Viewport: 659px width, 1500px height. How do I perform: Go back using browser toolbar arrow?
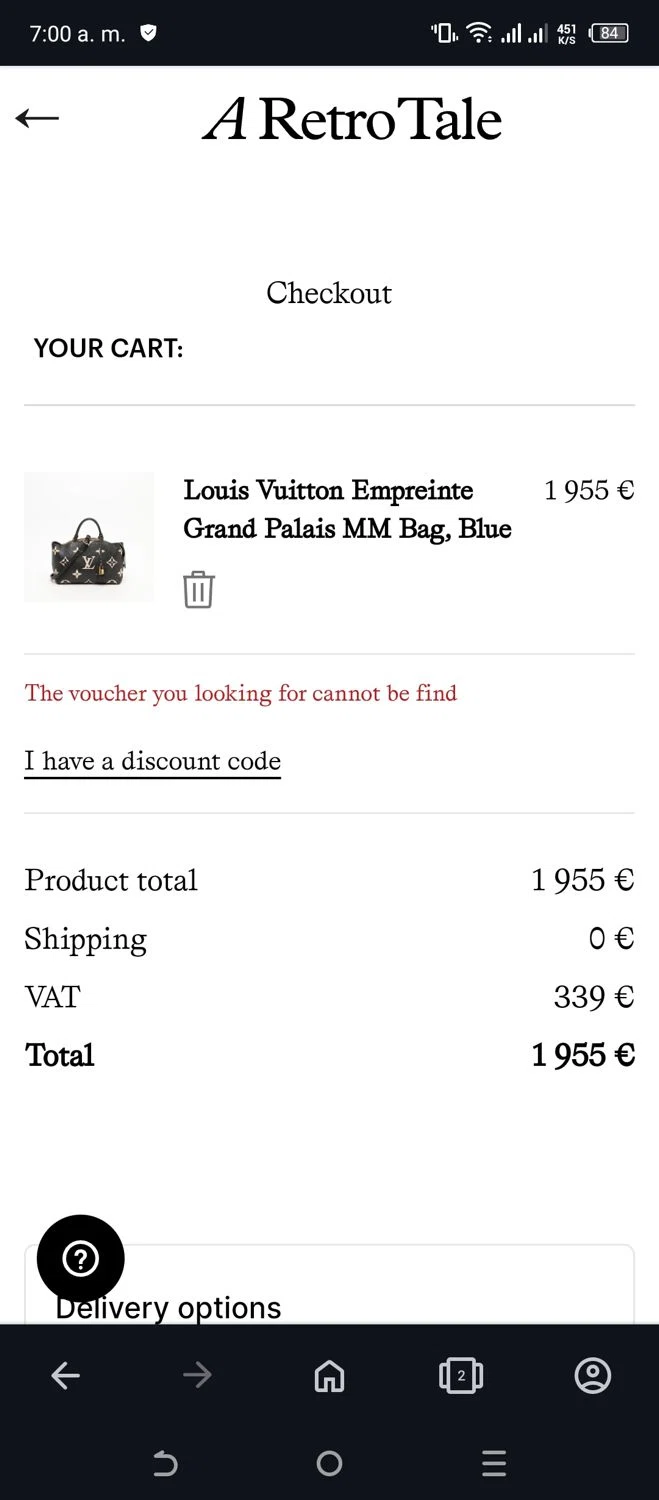click(66, 1376)
